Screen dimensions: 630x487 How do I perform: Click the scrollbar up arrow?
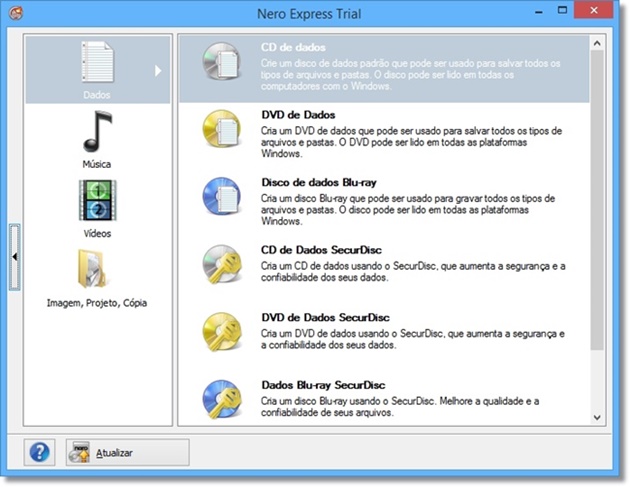[x=597, y=43]
